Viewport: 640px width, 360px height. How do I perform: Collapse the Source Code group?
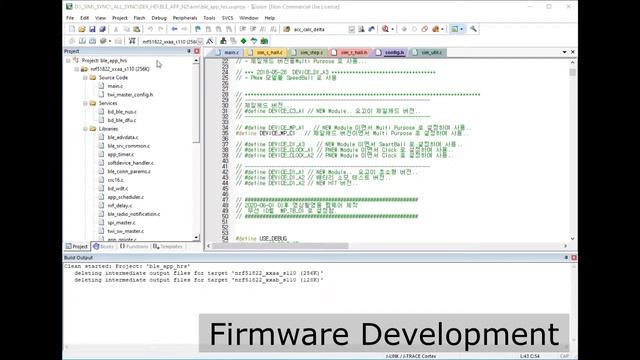pyautogui.click(x=85, y=78)
